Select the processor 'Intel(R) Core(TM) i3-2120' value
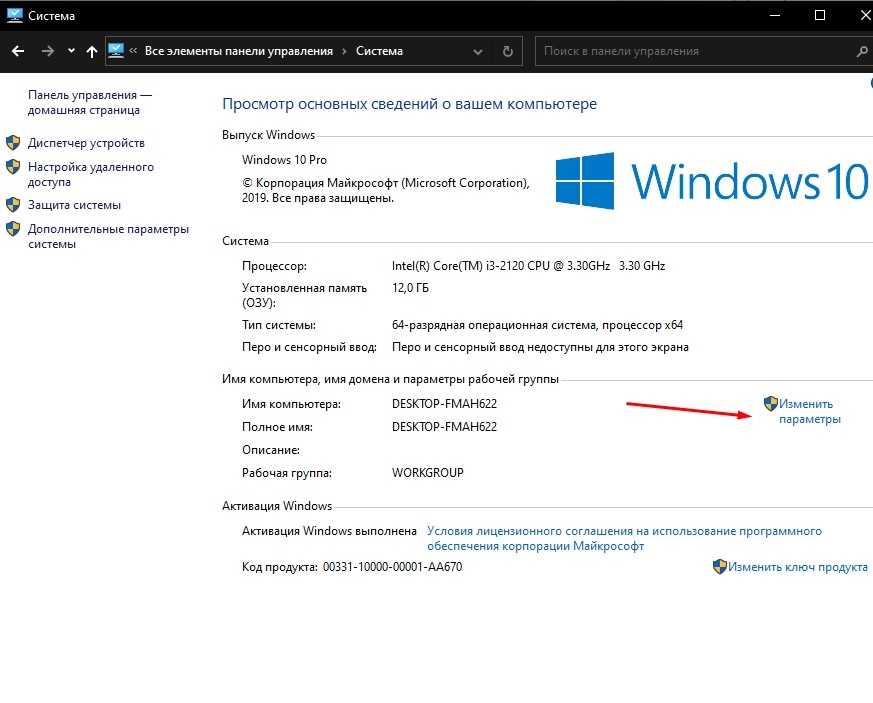Screen dimensions: 873x703 click(528, 266)
